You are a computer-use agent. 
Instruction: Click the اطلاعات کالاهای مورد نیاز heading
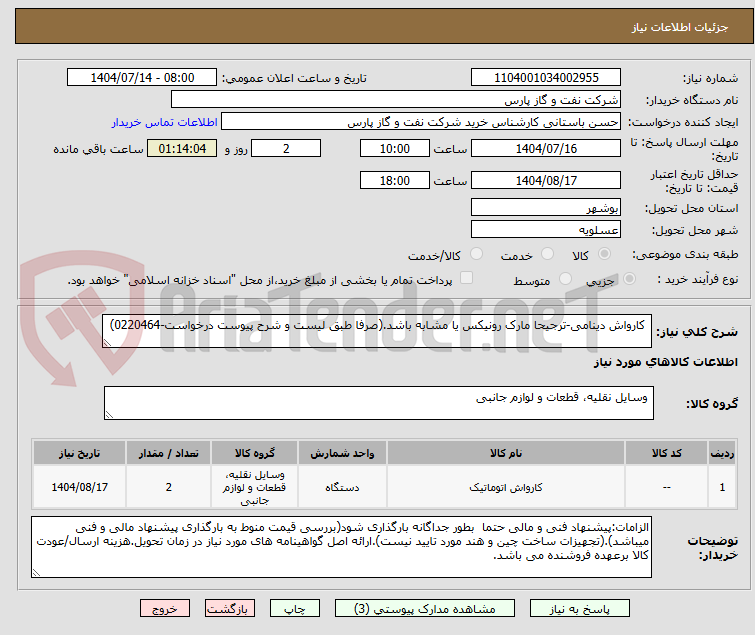pos(665,362)
